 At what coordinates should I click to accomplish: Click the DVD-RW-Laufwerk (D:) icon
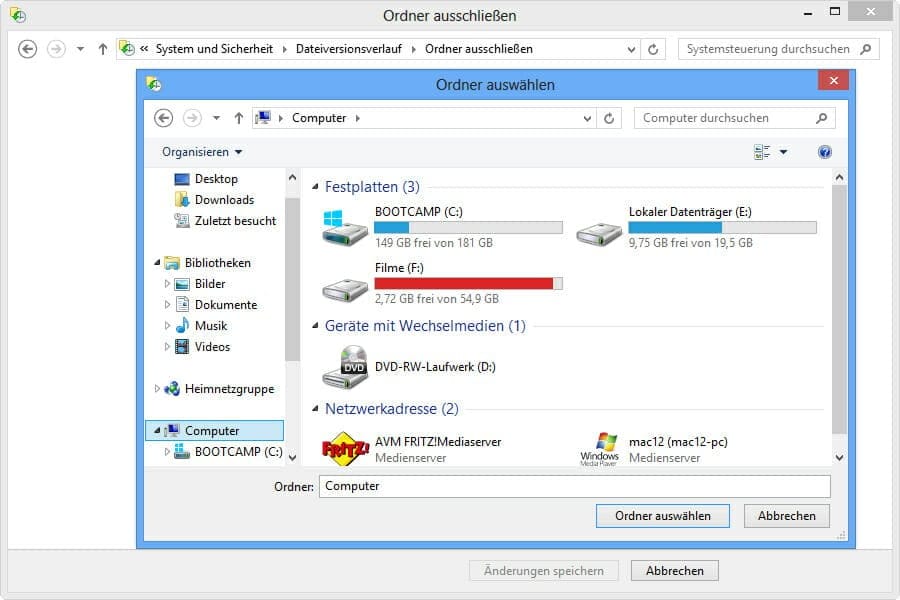click(x=345, y=367)
